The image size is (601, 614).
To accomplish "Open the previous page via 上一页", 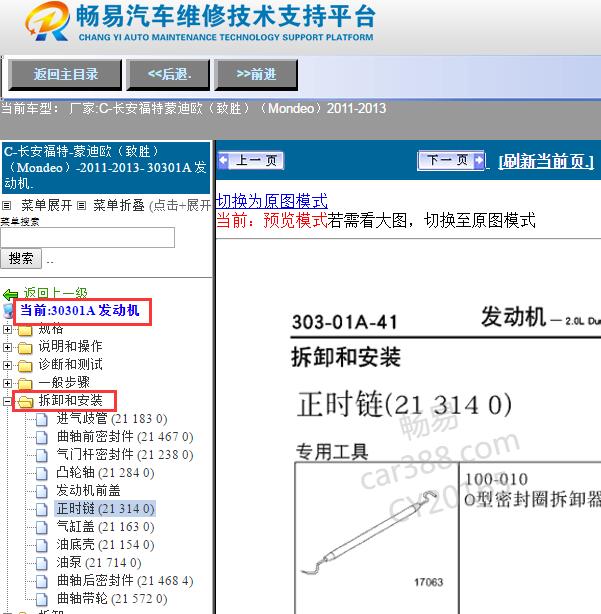I will [251, 161].
